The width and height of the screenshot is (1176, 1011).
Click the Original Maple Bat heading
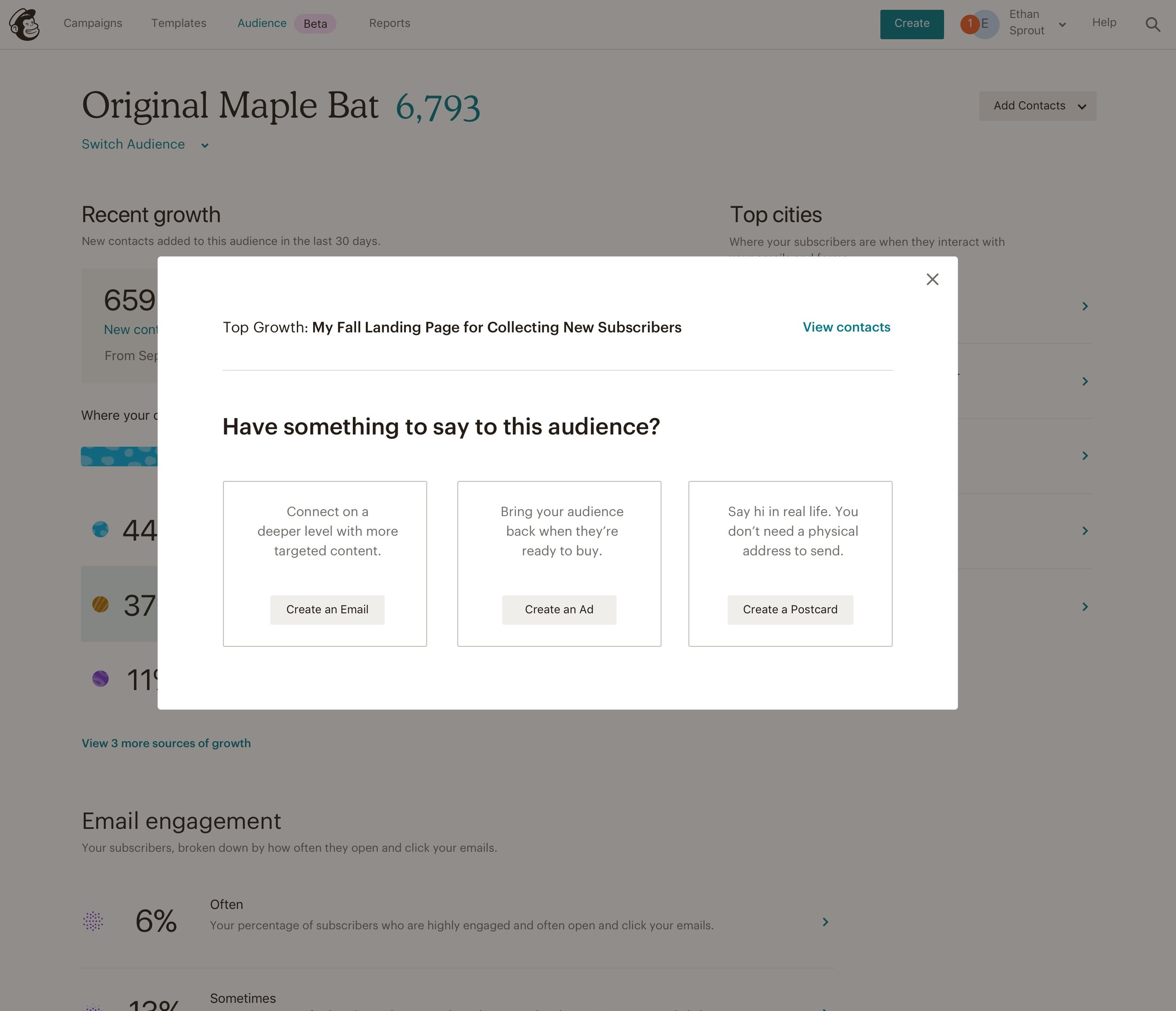[230, 106]
